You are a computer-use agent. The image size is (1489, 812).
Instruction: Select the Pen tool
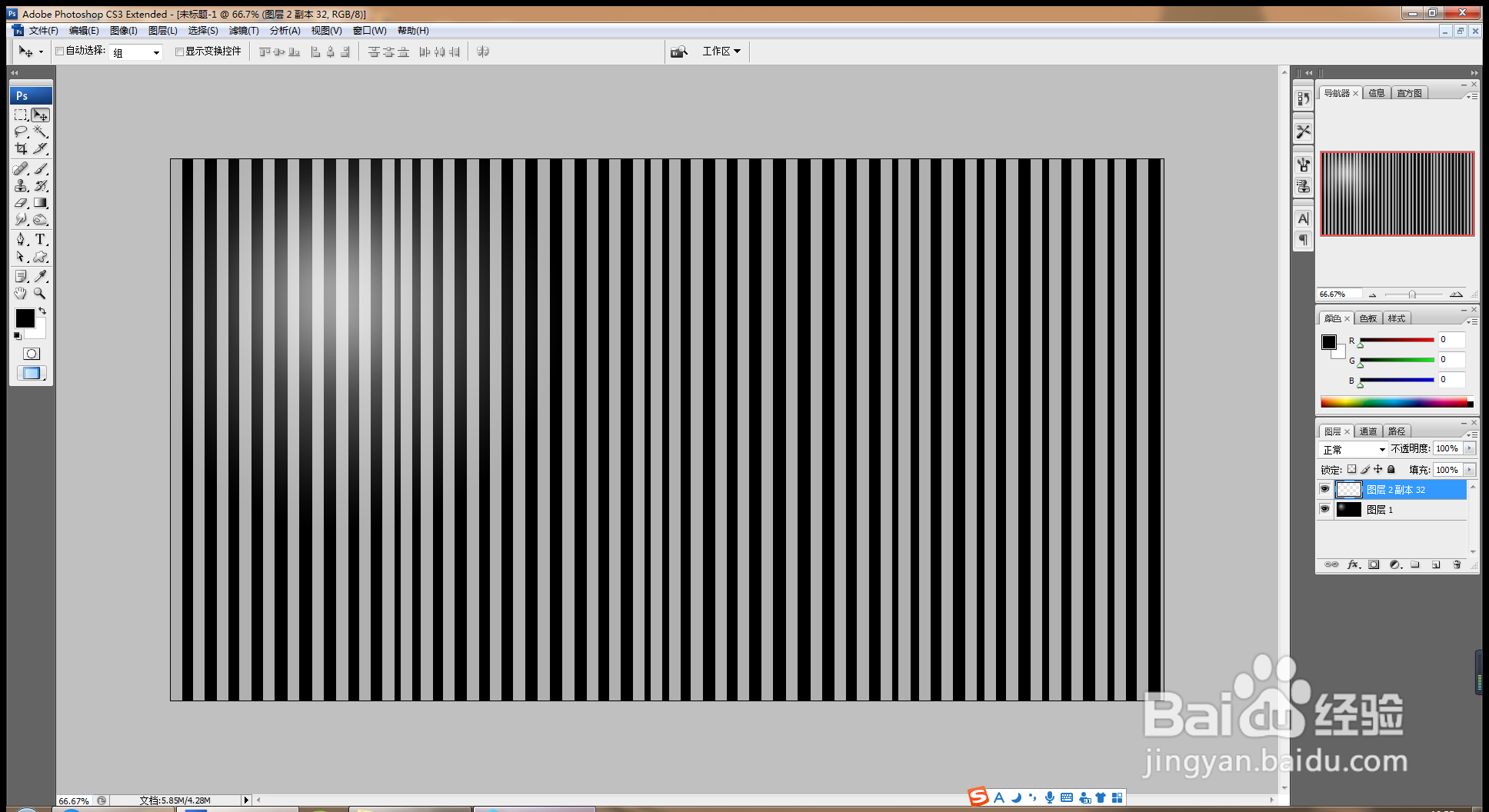click(x=22, y=240)
